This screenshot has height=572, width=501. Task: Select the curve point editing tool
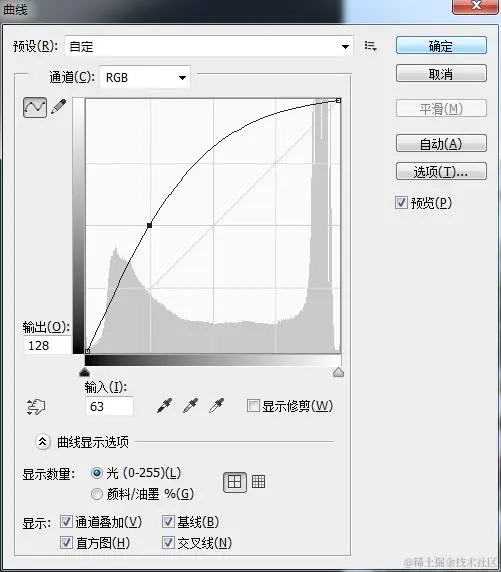pos(35,107)
